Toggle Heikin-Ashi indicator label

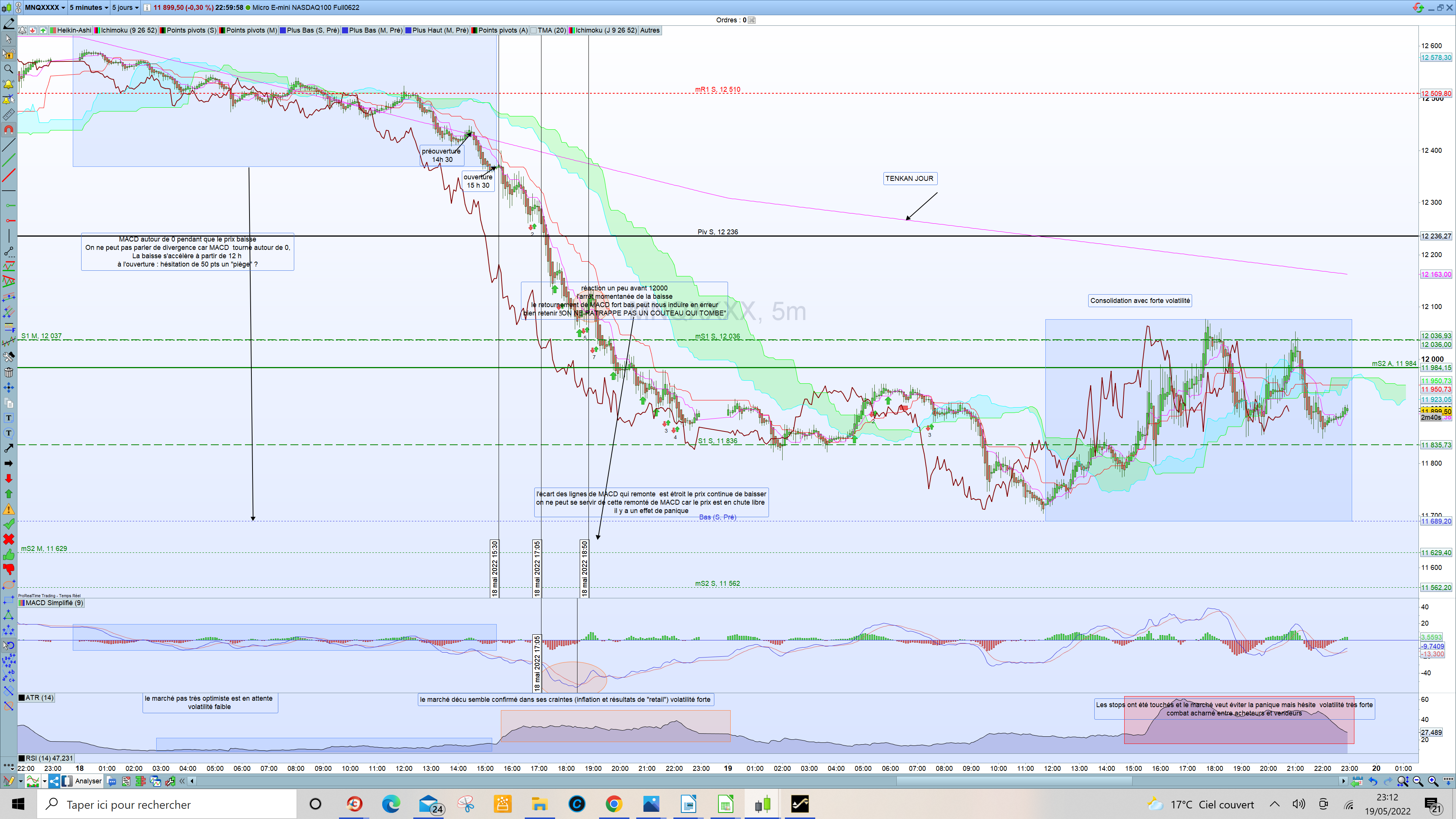coord(74,30)
